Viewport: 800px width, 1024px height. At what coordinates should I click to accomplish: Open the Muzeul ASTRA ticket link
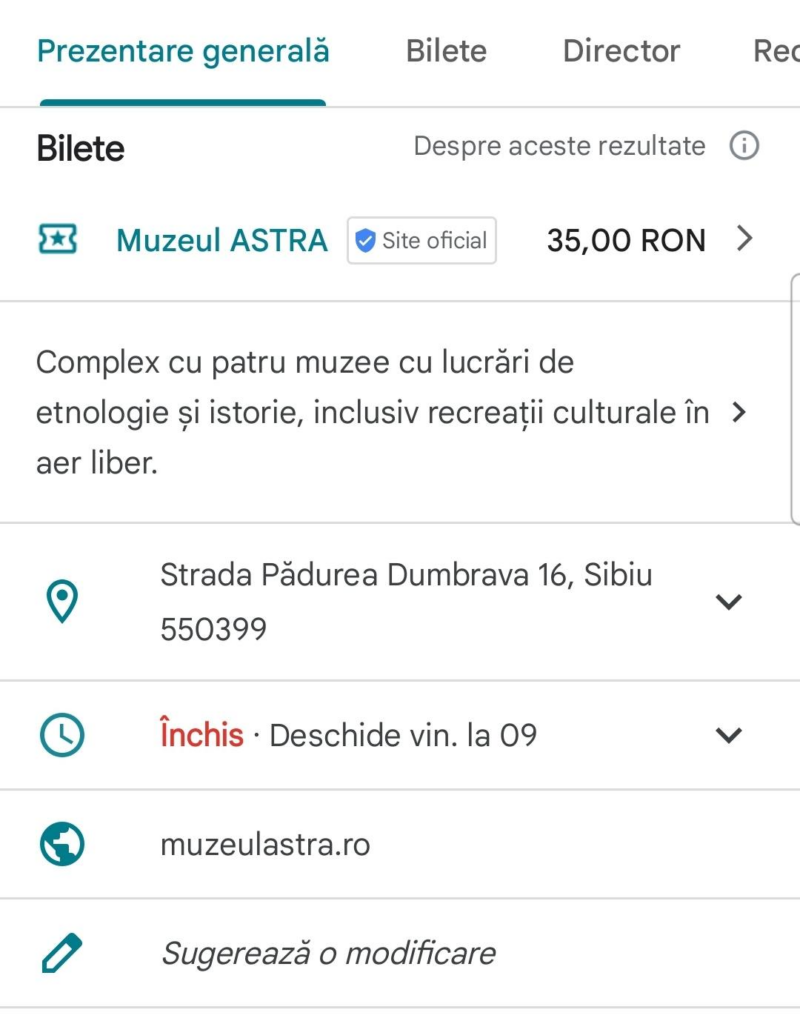coord(222,241)
